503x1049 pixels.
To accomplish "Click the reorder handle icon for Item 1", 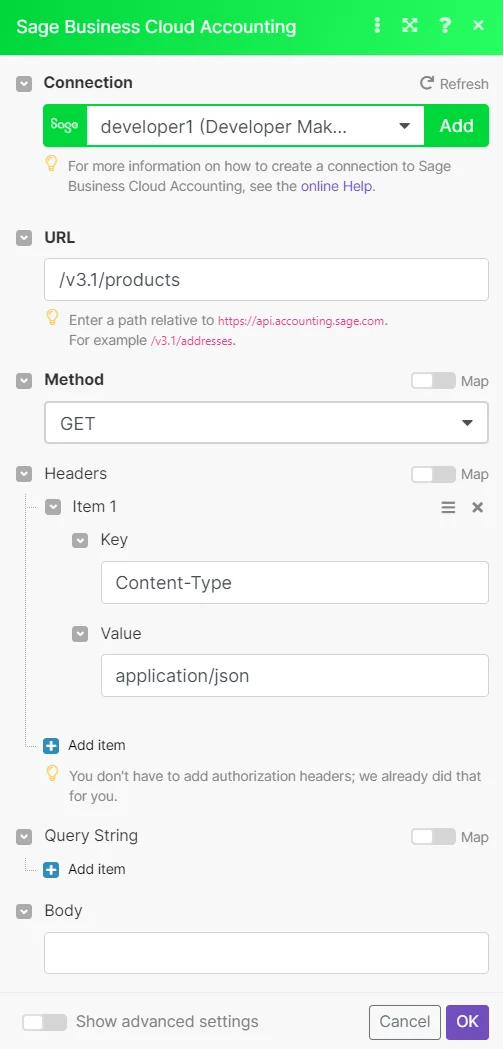I will (x=448, y=507).
